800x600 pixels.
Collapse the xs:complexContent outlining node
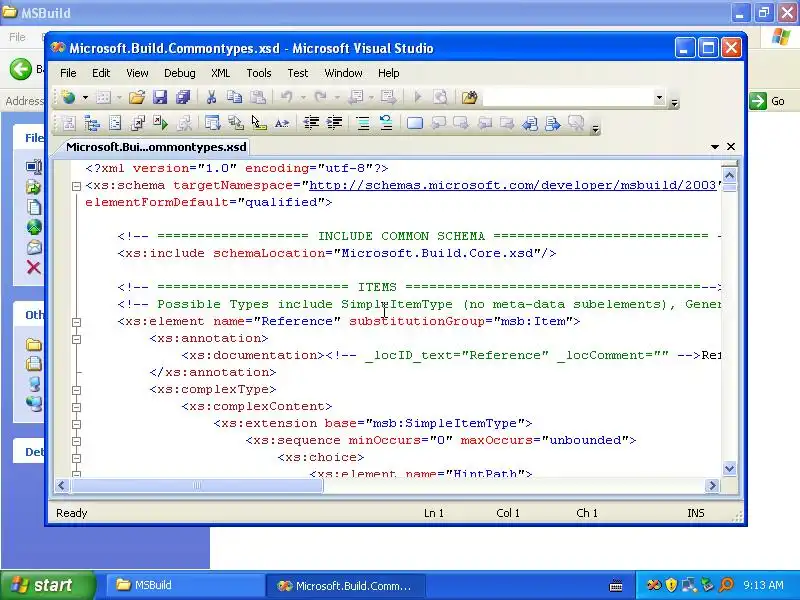point(76,407)
